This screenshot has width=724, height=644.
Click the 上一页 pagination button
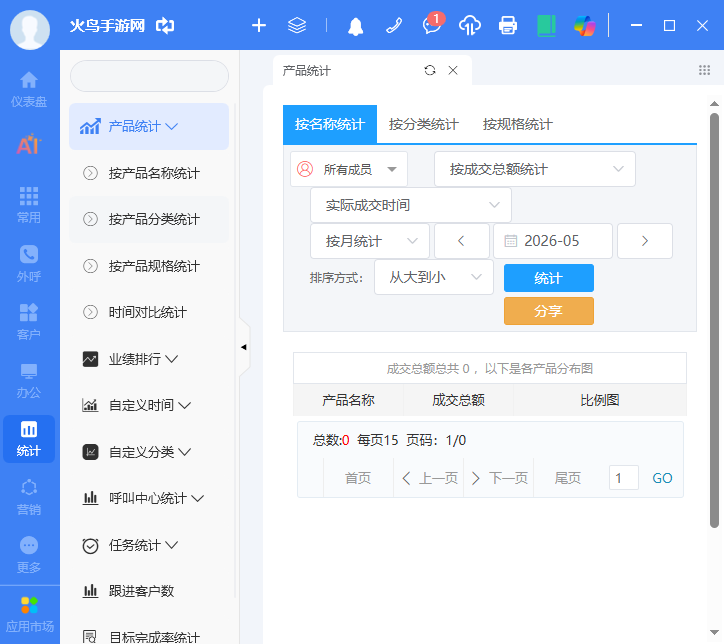[x=429, y=478]
